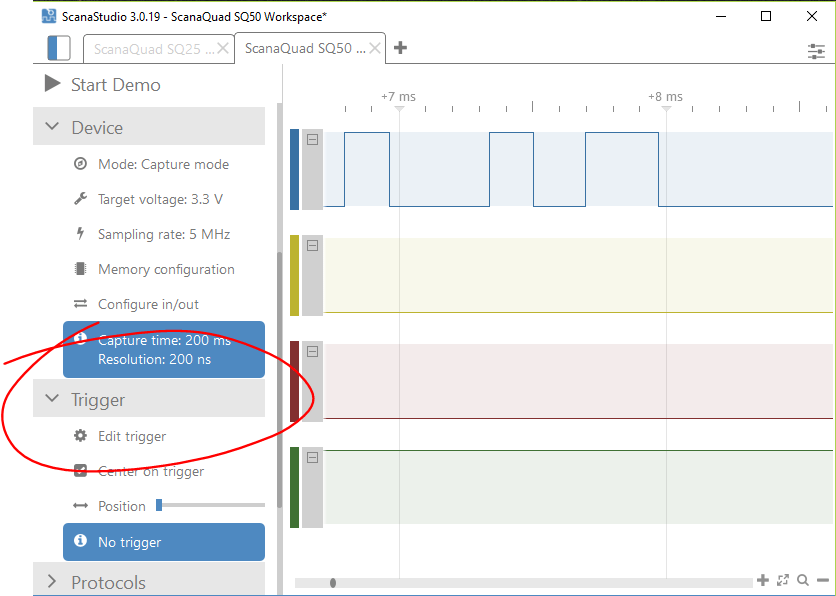
Task: Close the ScanaQuad SQ25 tab
Action: pyautogui.click(x=223, y=48)
